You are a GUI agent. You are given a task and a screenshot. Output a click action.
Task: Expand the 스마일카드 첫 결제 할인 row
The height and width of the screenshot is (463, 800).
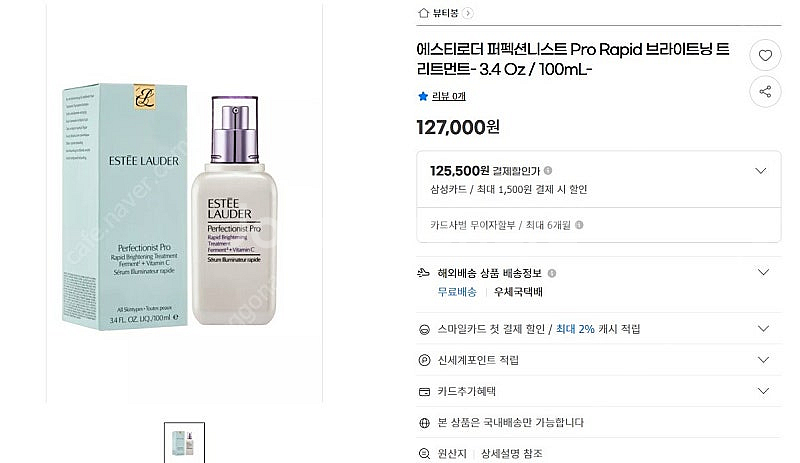(x=763, y=329)
